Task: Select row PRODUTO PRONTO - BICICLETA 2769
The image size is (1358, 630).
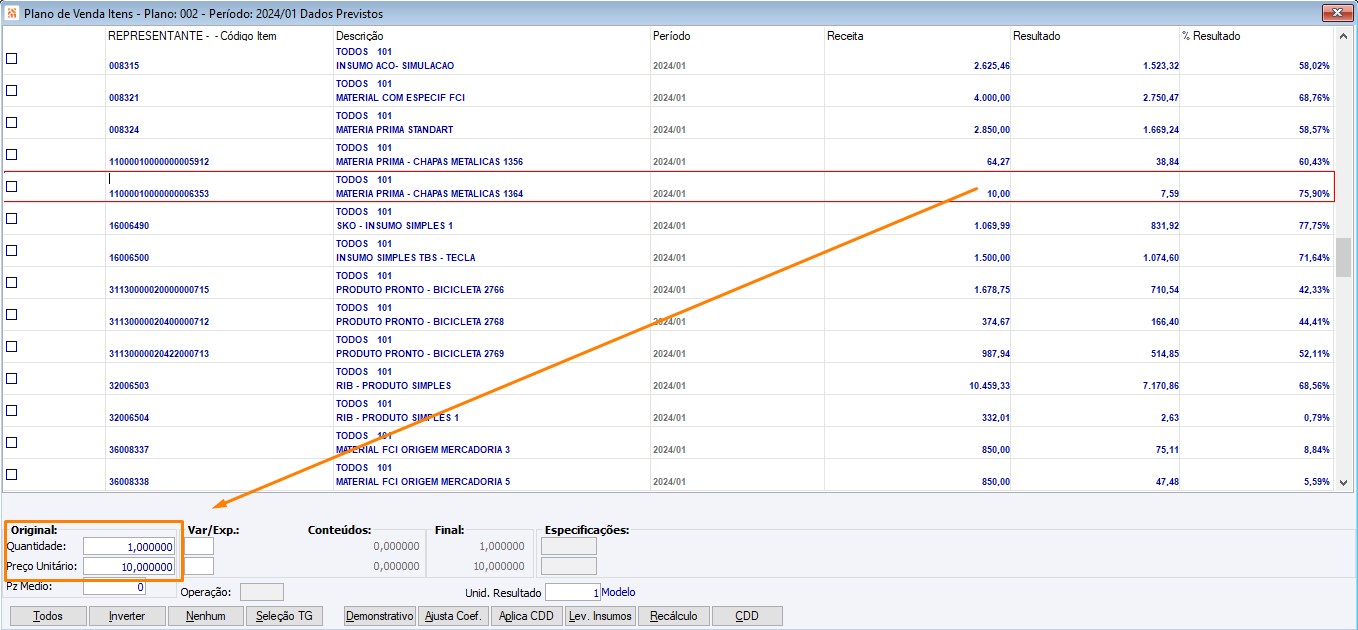Action: pos(668,347)
